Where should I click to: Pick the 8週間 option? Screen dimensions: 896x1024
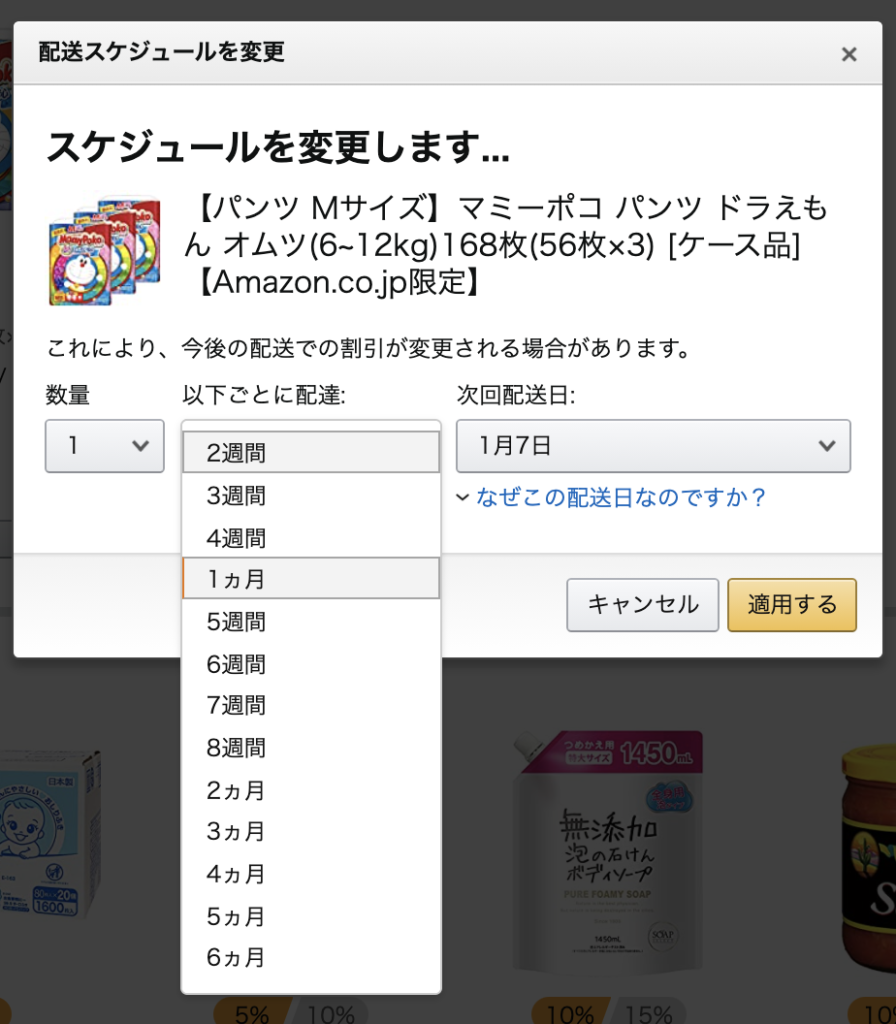311,747
